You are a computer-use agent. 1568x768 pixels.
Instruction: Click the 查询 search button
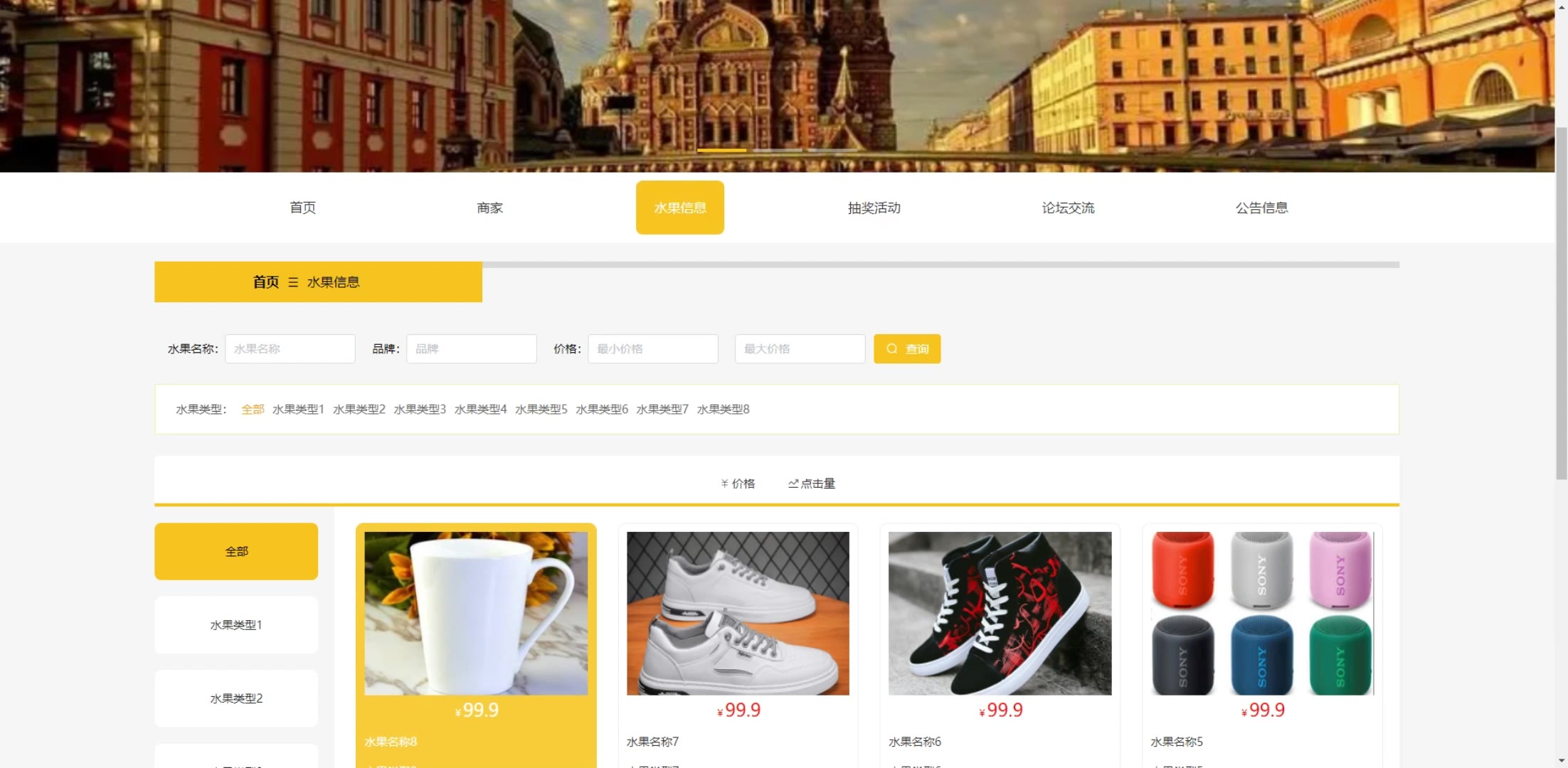pyautogui.click(x=906, y=348)
